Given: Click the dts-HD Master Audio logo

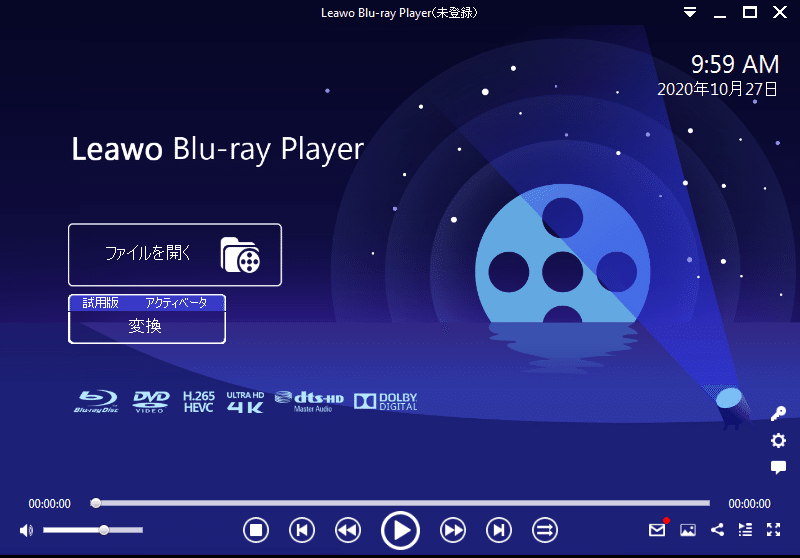Looking at the screenshot, I should (x=309, y=401).
